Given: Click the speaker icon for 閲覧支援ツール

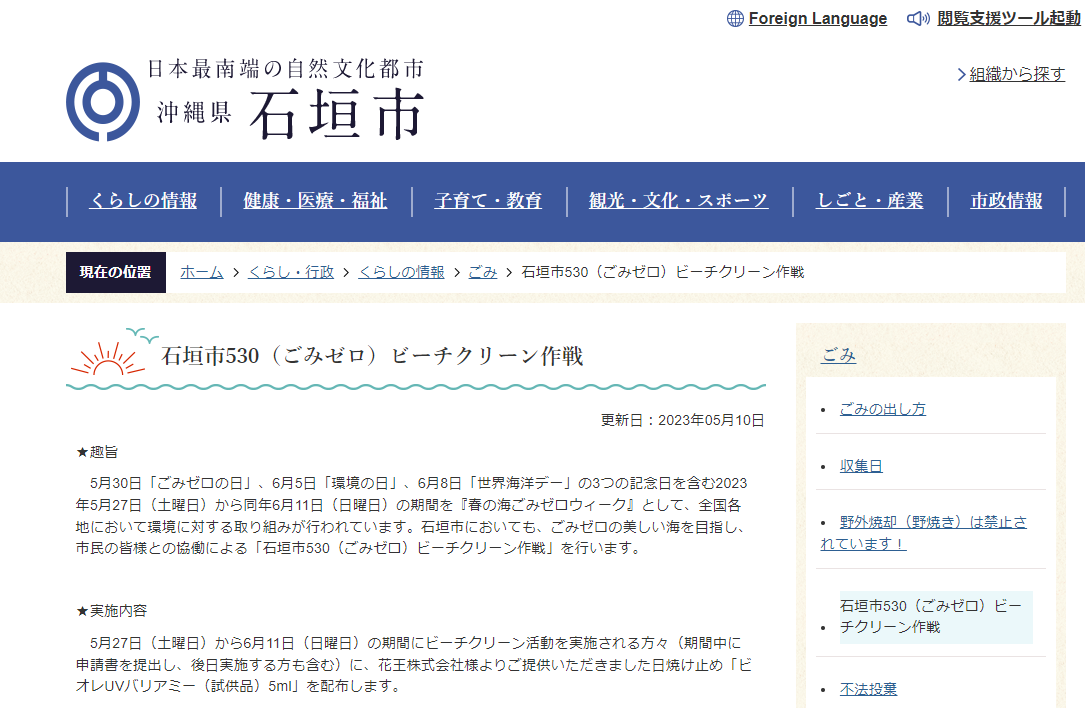Looking at the screenshot, I should [x=918, y=19].
